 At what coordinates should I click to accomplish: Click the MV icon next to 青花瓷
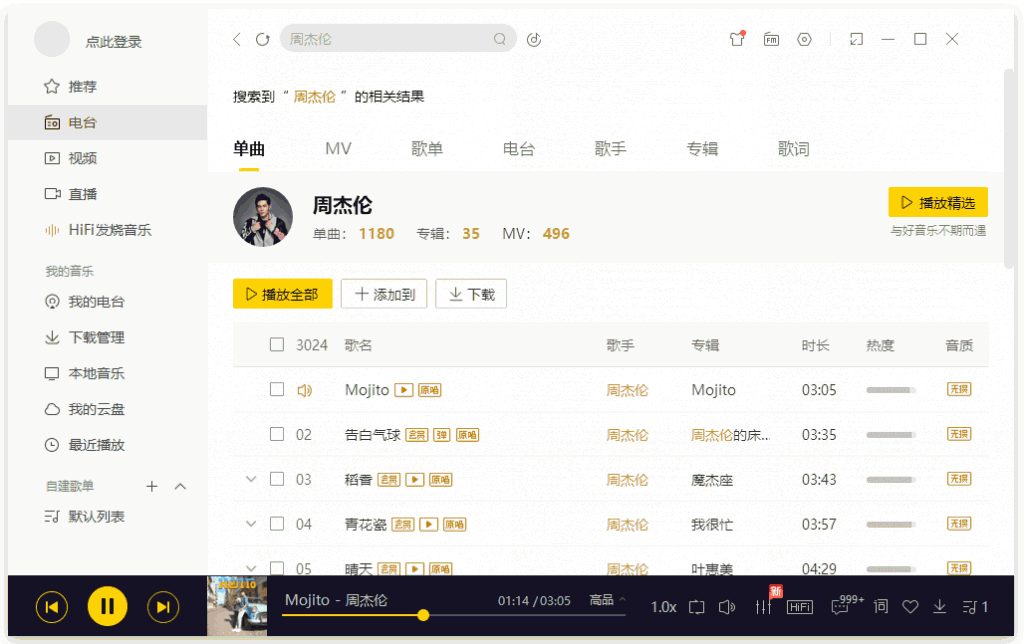click(428, 524)
